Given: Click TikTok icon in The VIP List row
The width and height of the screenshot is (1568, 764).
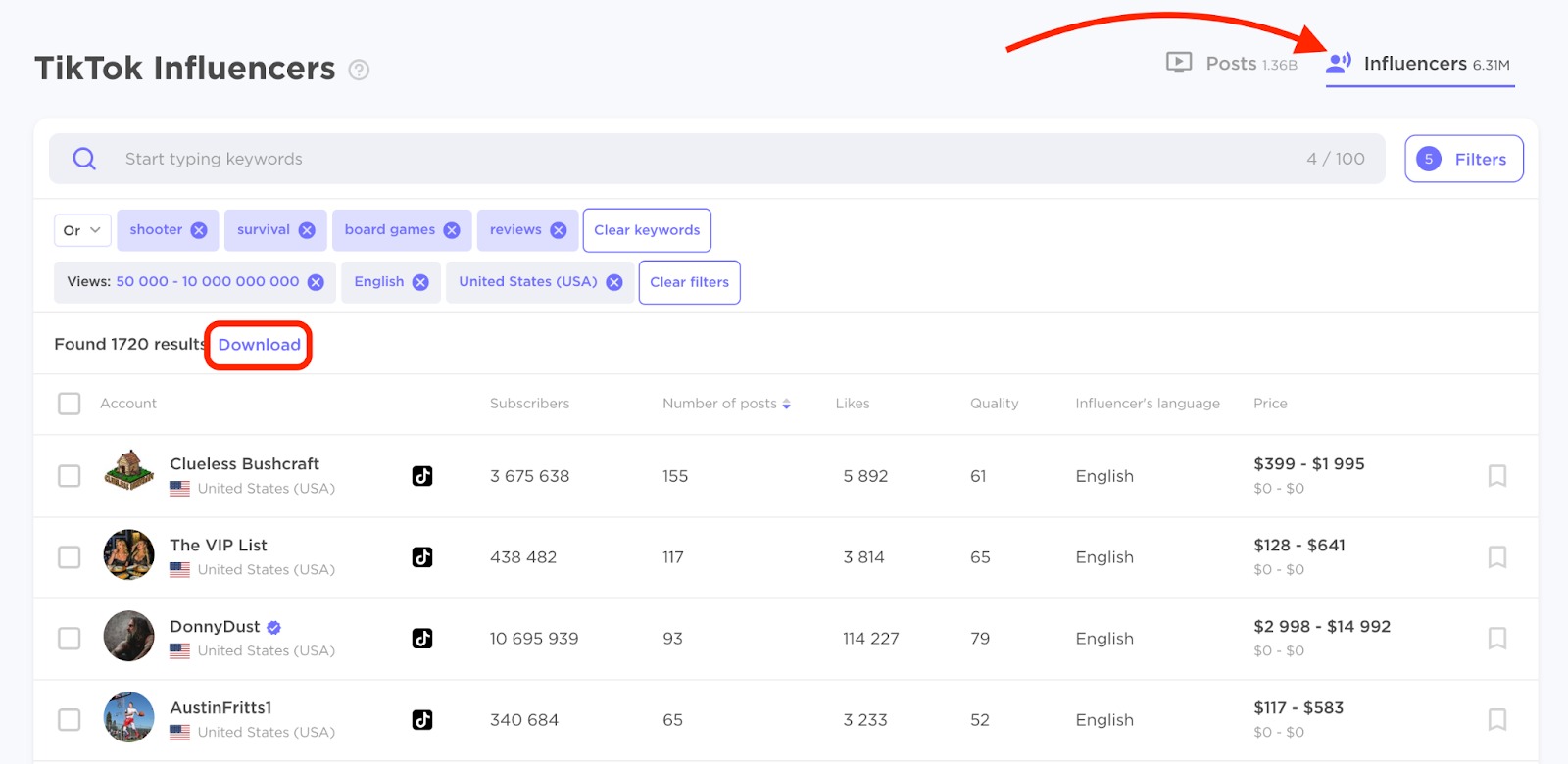Looking at the screenshot, I should [x=422, y=557].
